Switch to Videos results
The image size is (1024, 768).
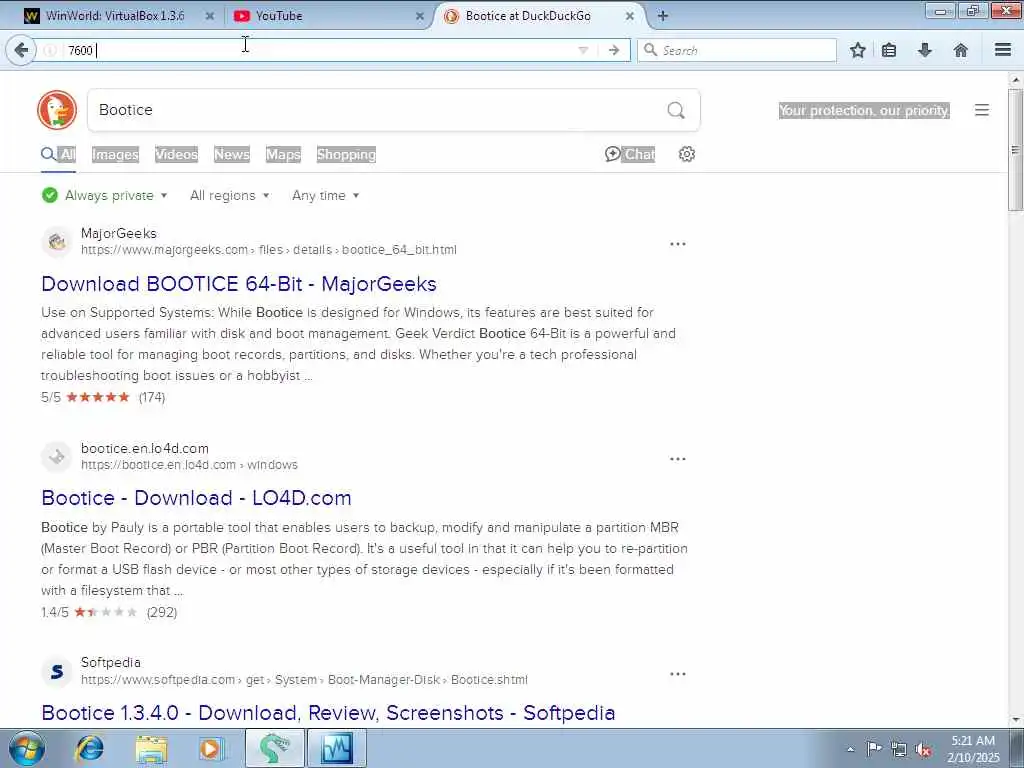(176, 154)
